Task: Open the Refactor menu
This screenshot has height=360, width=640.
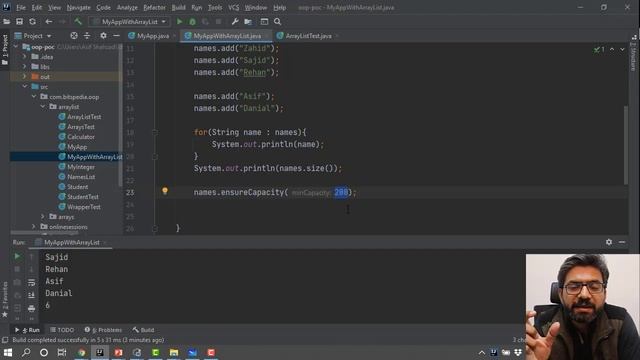Action: 154,7
